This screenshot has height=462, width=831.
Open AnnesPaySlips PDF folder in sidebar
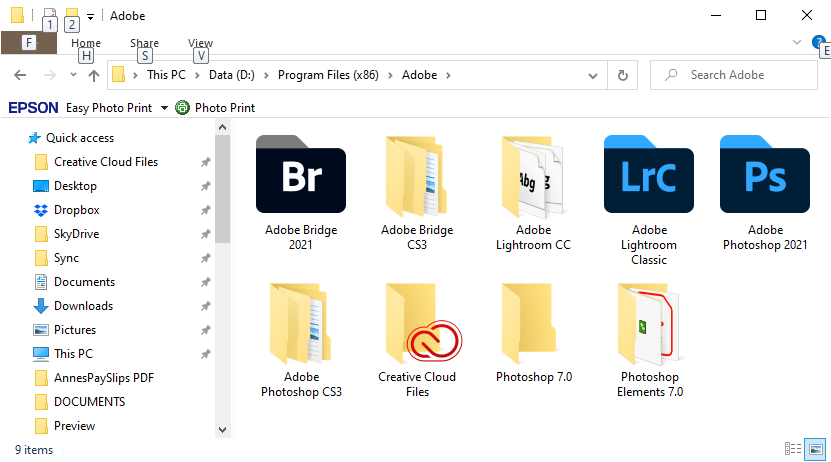pos(94,378)
